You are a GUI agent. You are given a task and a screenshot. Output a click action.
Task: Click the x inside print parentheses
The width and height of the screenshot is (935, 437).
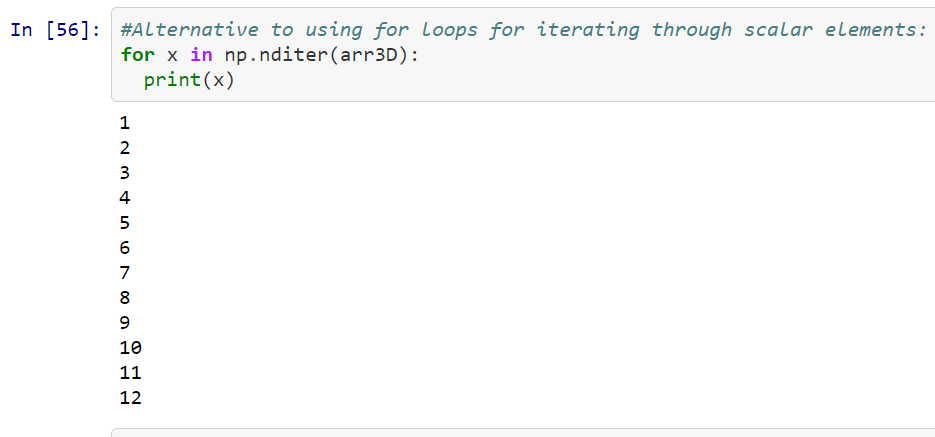click(219, 80)
